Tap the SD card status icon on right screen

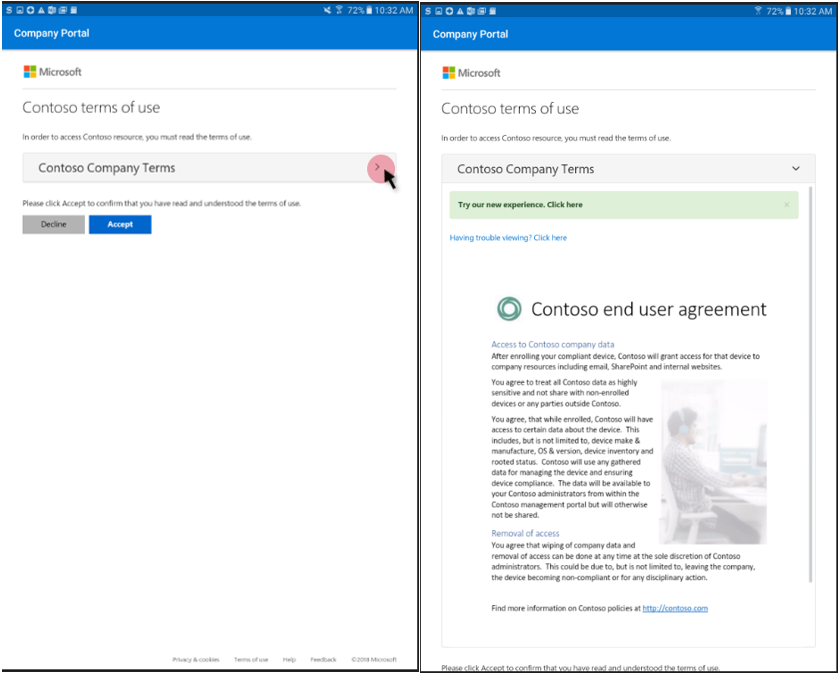(492, 11)
